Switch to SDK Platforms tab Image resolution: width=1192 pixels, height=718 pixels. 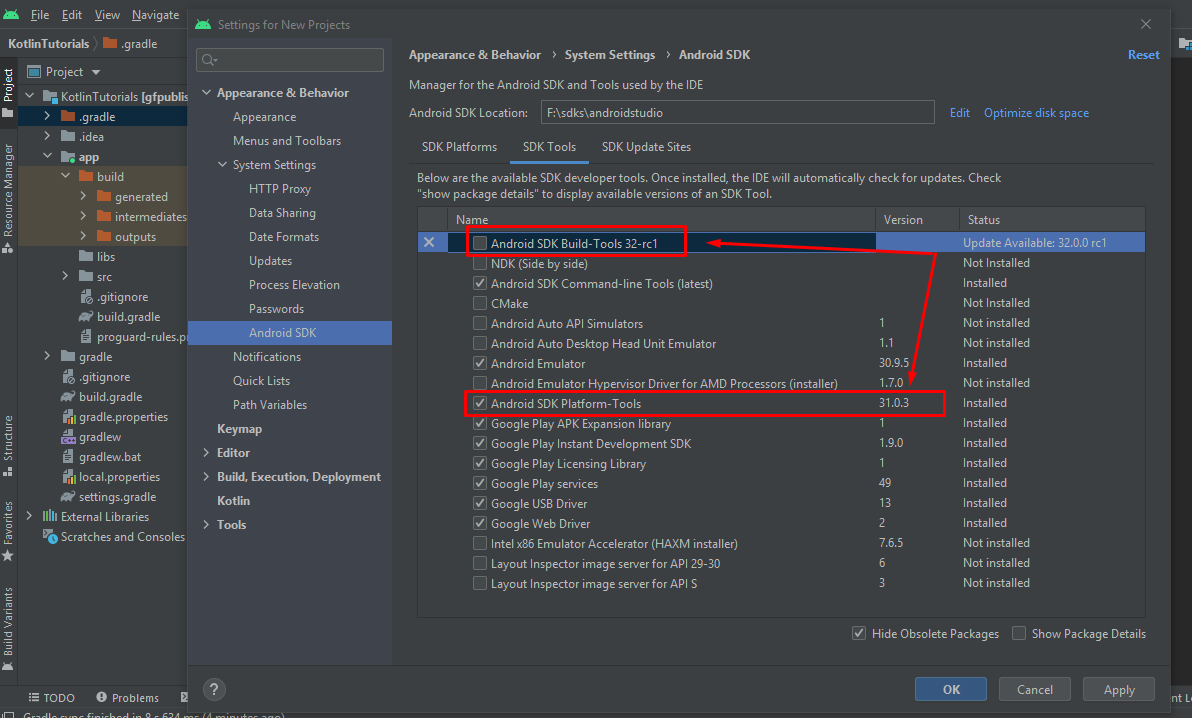coord(459,147)
